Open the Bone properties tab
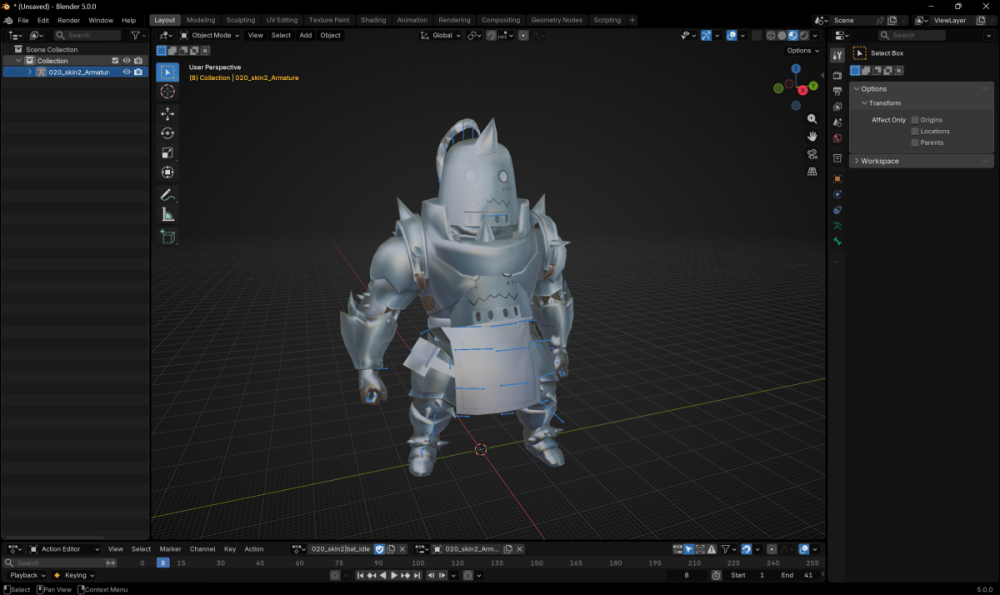This screenshot has height=595, width=1000. pyautogui.click(x=837, y=242)
